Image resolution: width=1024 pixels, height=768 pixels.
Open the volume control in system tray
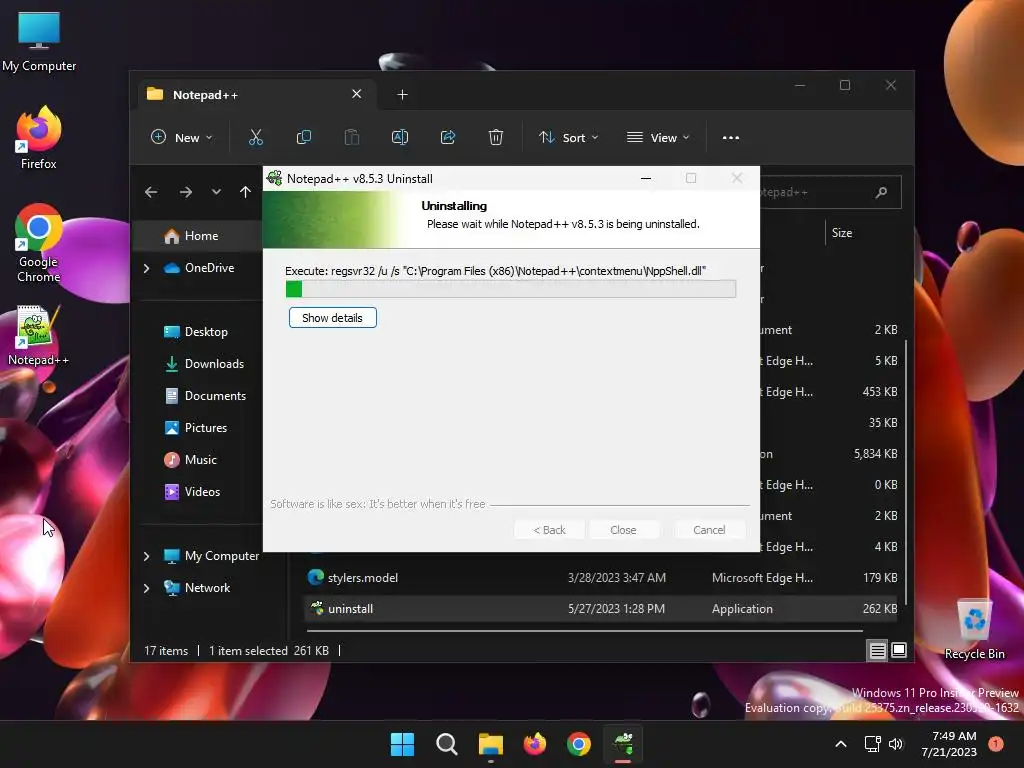tap(896, 744)
